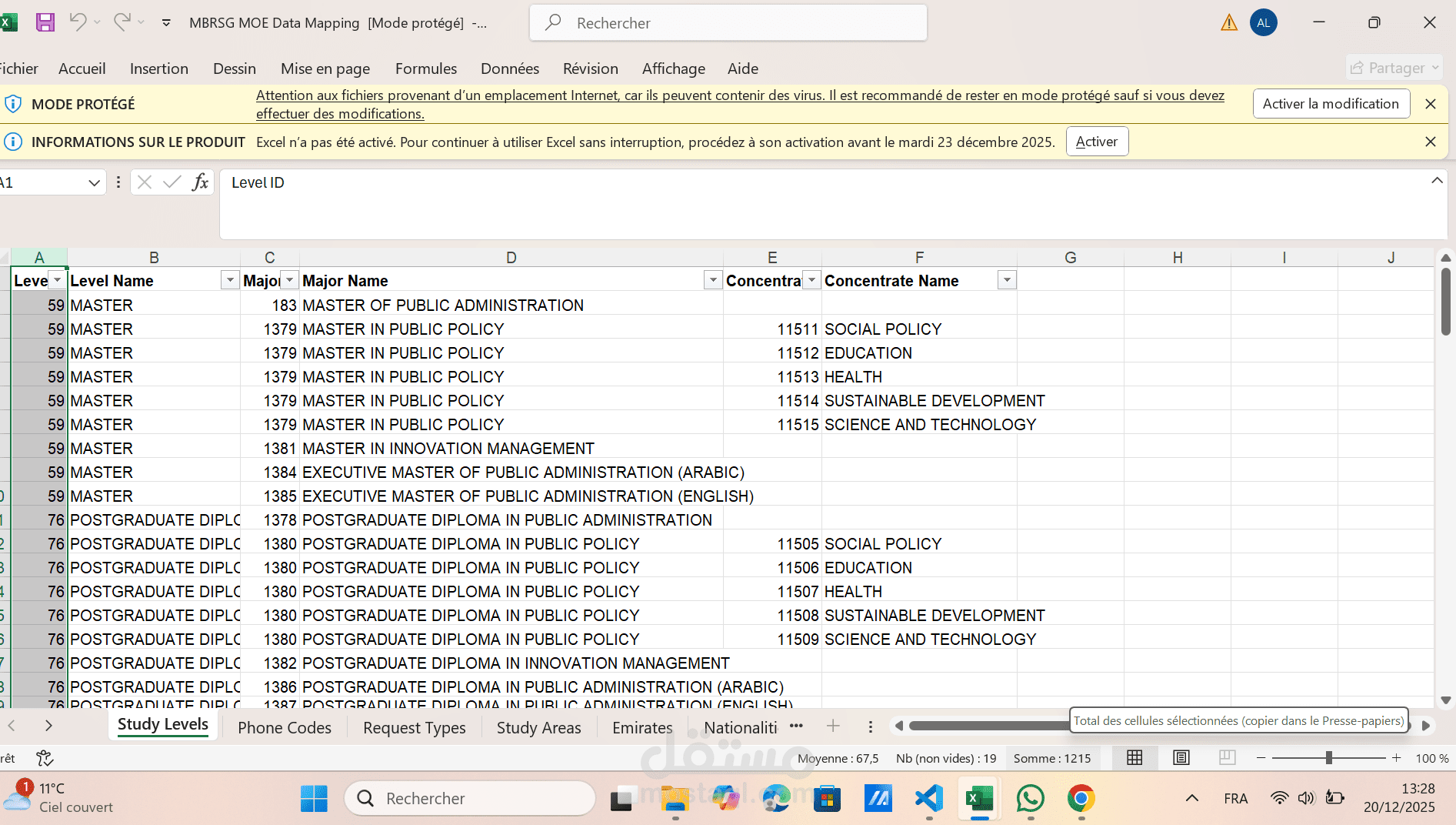
Task: Click the Redo arrow icon
Action: pos(122,22)
